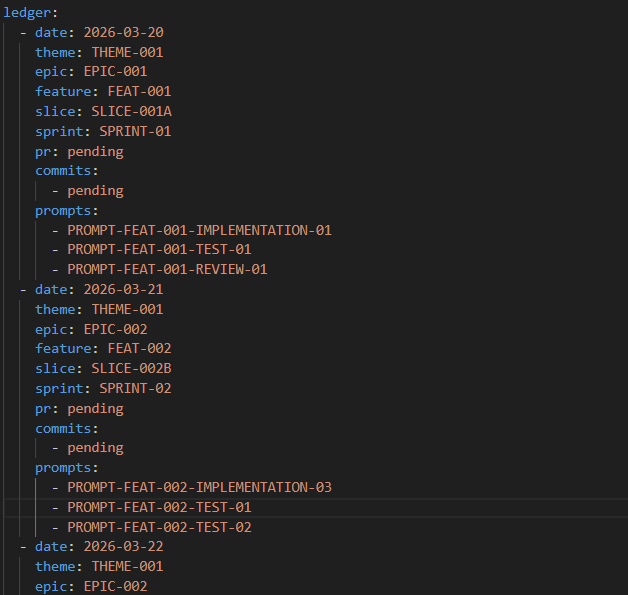The height and width of the screenshot is (595, 628).
Task: Place cursor on SPRINT-01 value
Action: pyautogui.click(x=135, y=131)
